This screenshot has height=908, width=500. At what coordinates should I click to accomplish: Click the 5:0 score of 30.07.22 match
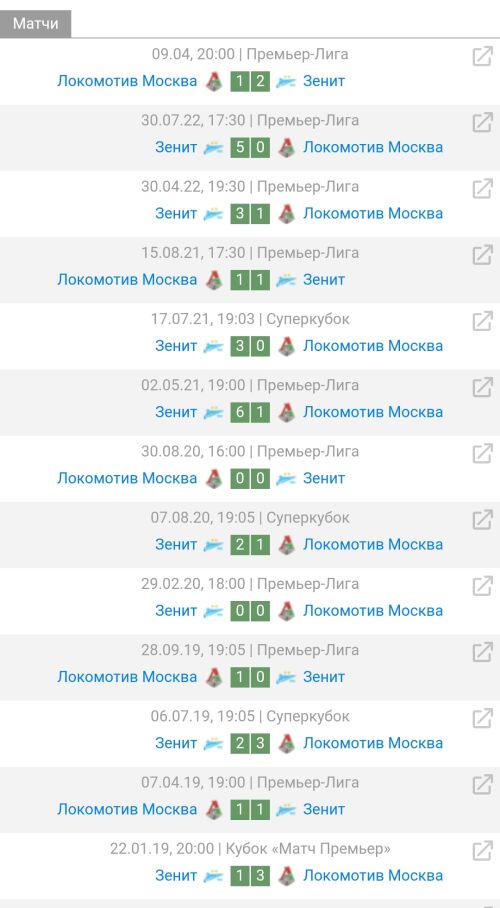click(250, 147)
